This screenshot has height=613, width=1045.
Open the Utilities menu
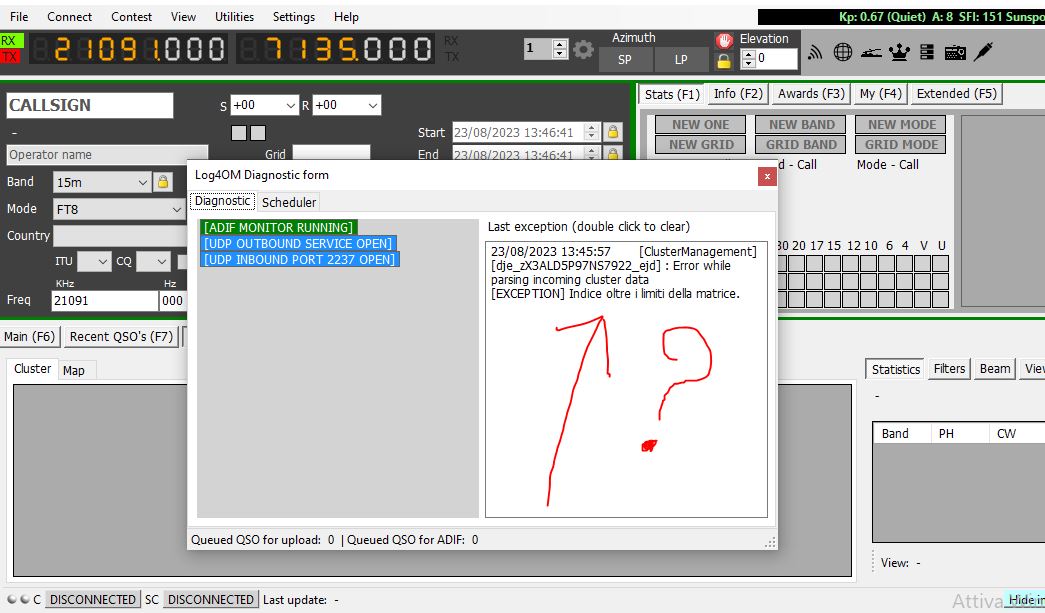click(x=234, y=17)
